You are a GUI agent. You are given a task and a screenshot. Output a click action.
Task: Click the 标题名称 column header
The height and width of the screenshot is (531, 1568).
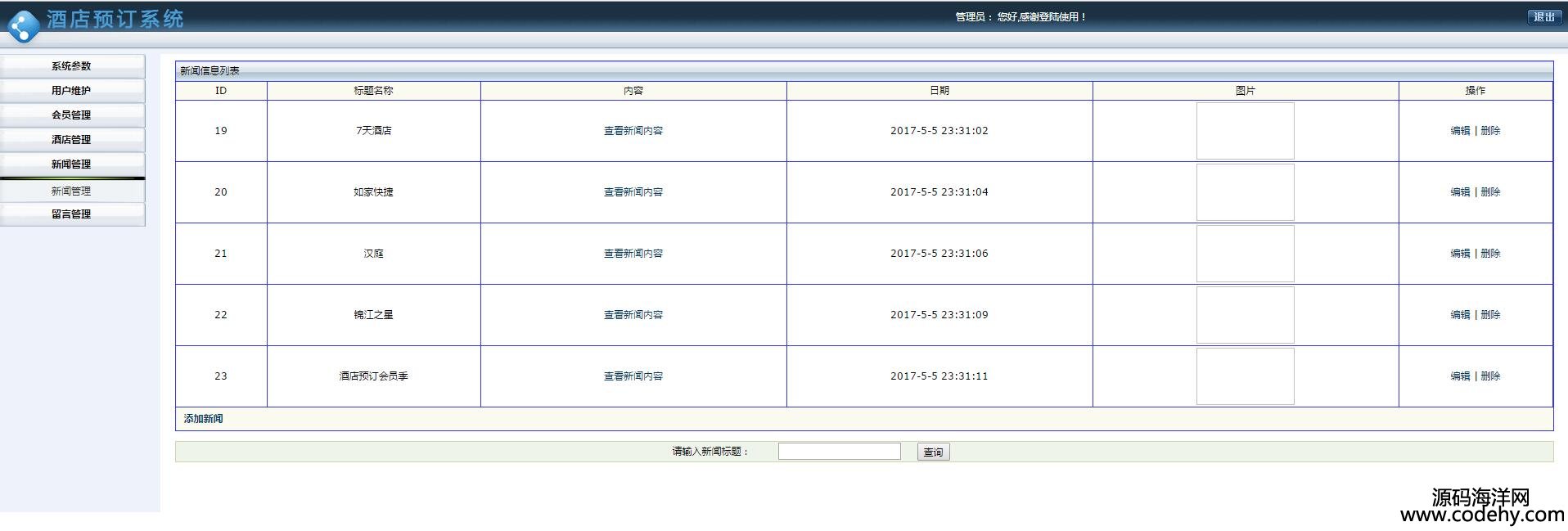[373, 91]
